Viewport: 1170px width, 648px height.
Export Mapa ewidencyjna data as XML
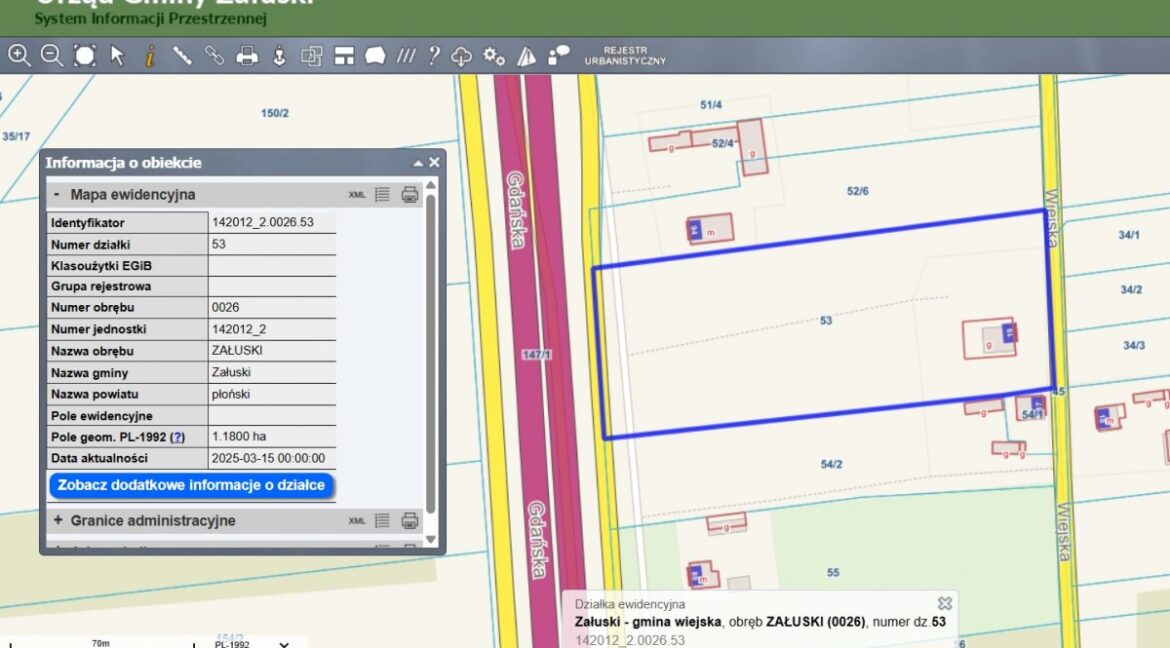pos(357,195)
